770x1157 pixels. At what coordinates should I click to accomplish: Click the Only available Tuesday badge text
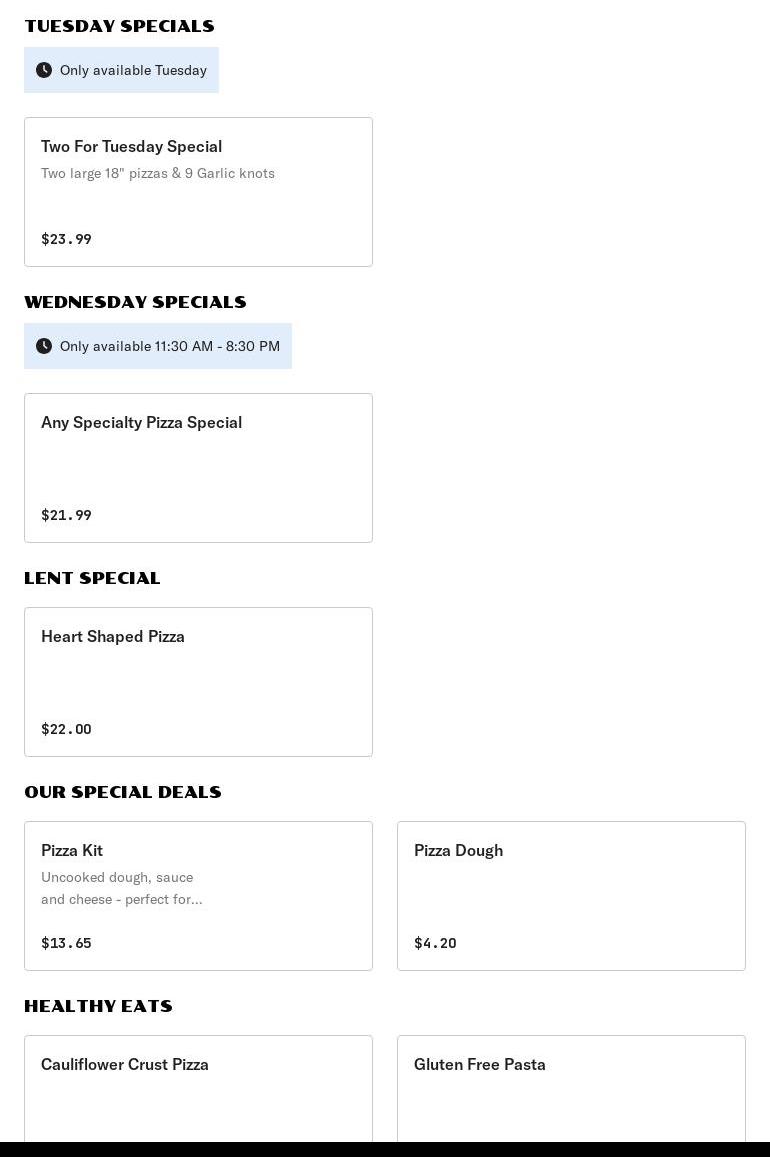(133, 70)
